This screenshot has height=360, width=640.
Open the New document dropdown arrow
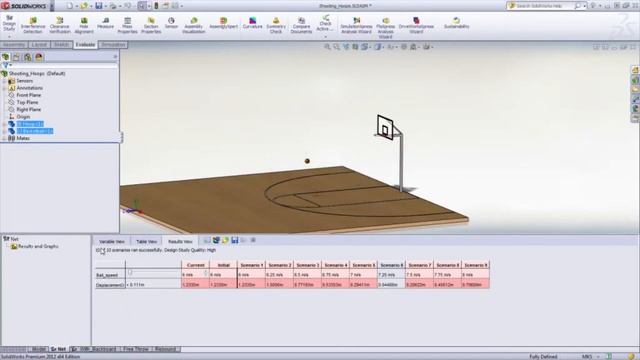(76, 6)
